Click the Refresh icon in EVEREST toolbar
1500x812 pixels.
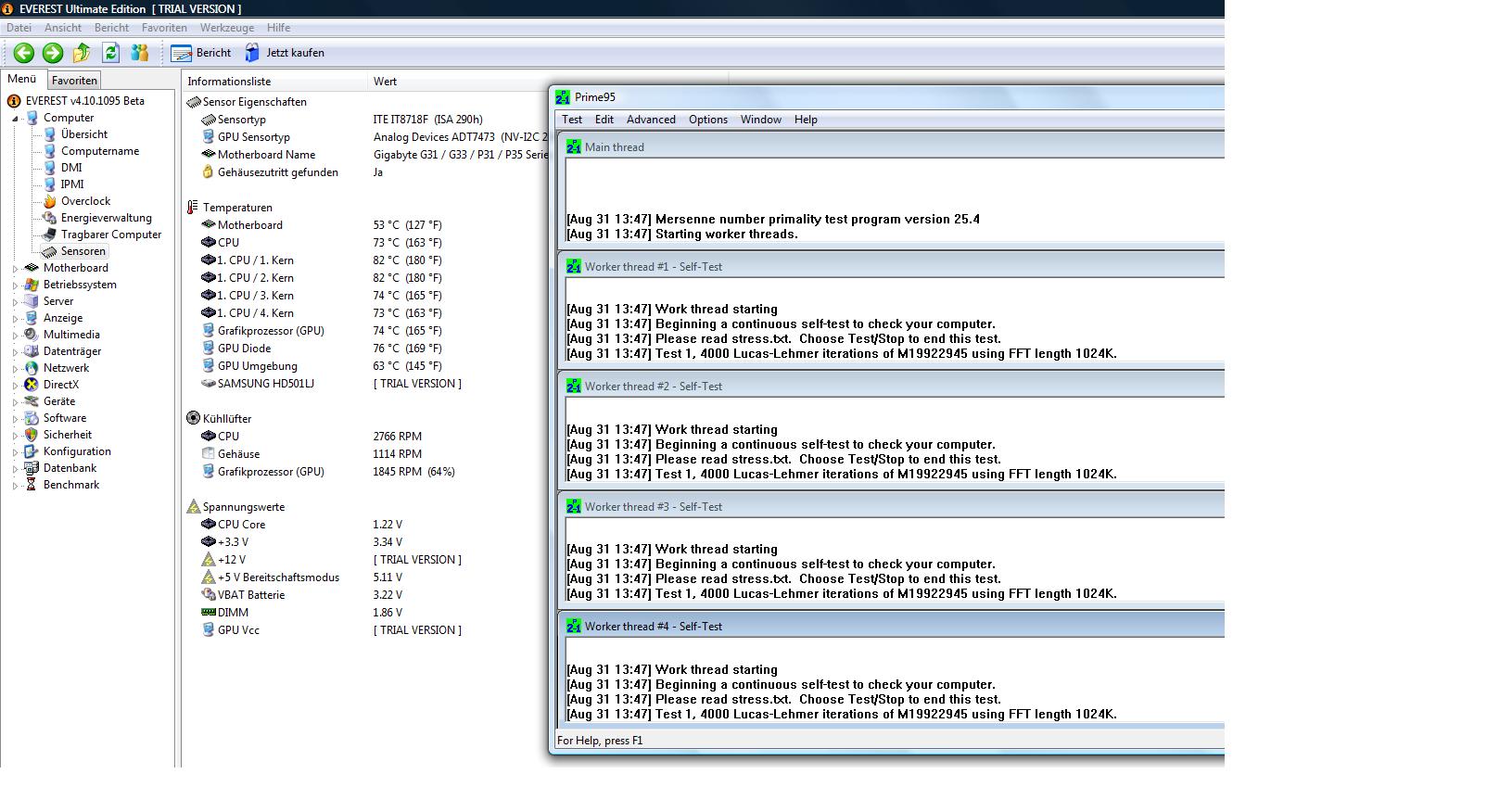point(110,53)
